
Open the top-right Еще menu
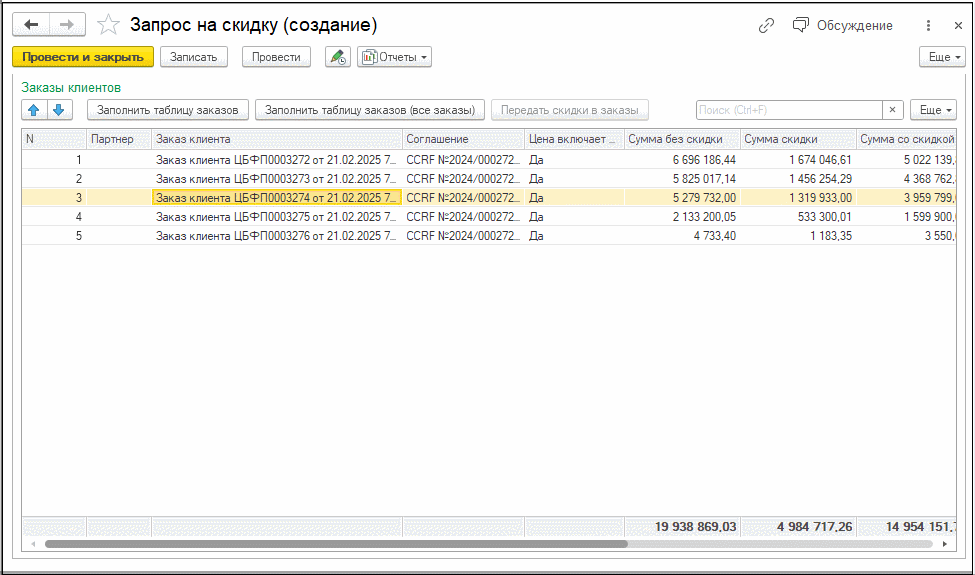[942, 57]
